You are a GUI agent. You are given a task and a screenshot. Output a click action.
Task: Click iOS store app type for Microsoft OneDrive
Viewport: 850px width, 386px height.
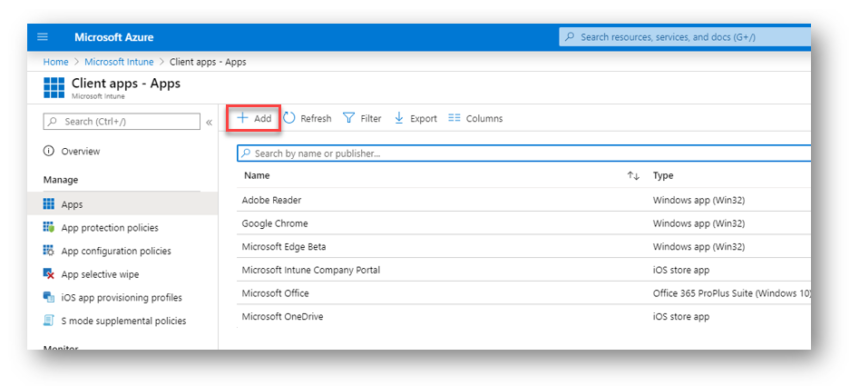point(681,317)
